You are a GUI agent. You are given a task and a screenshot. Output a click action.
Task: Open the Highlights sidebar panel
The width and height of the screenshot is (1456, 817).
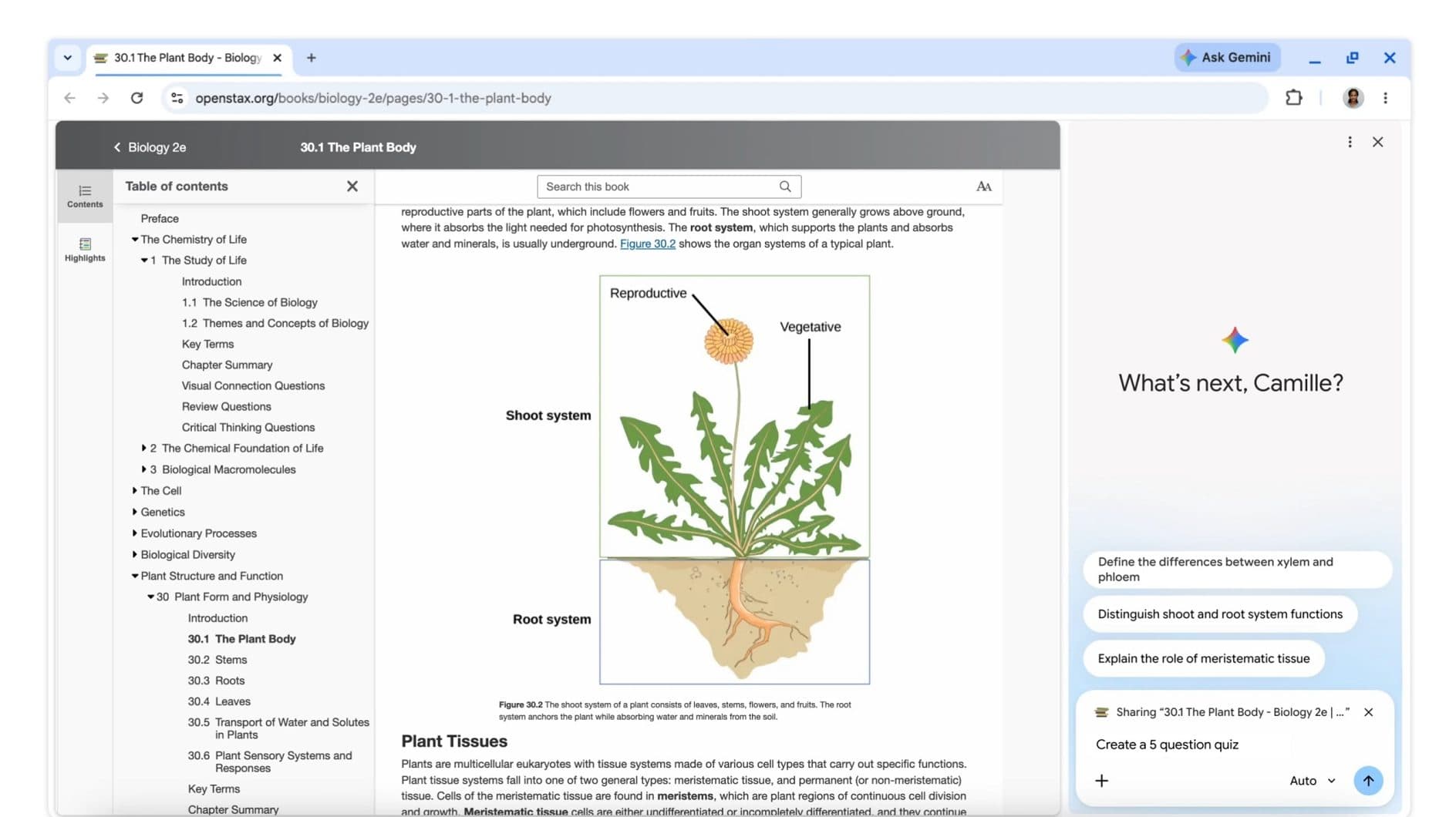tap(85, 250)
